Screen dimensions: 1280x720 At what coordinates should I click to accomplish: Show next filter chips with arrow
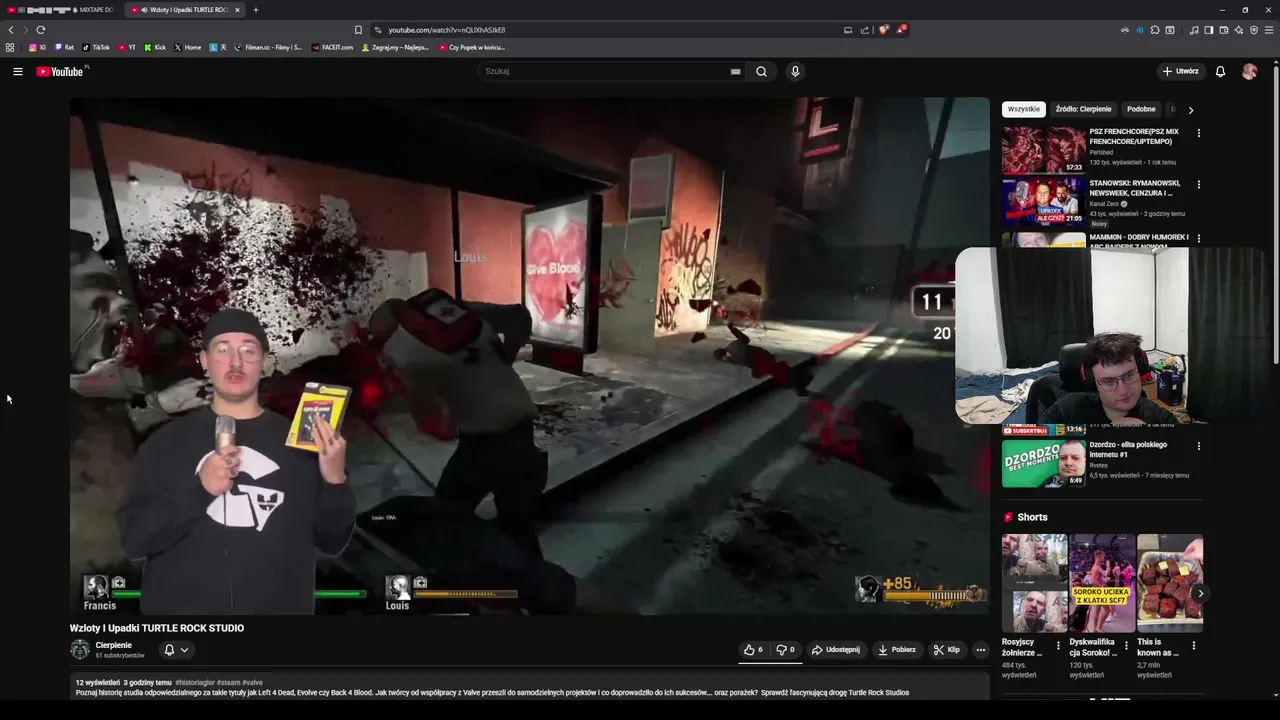(x=1190, y=110)
